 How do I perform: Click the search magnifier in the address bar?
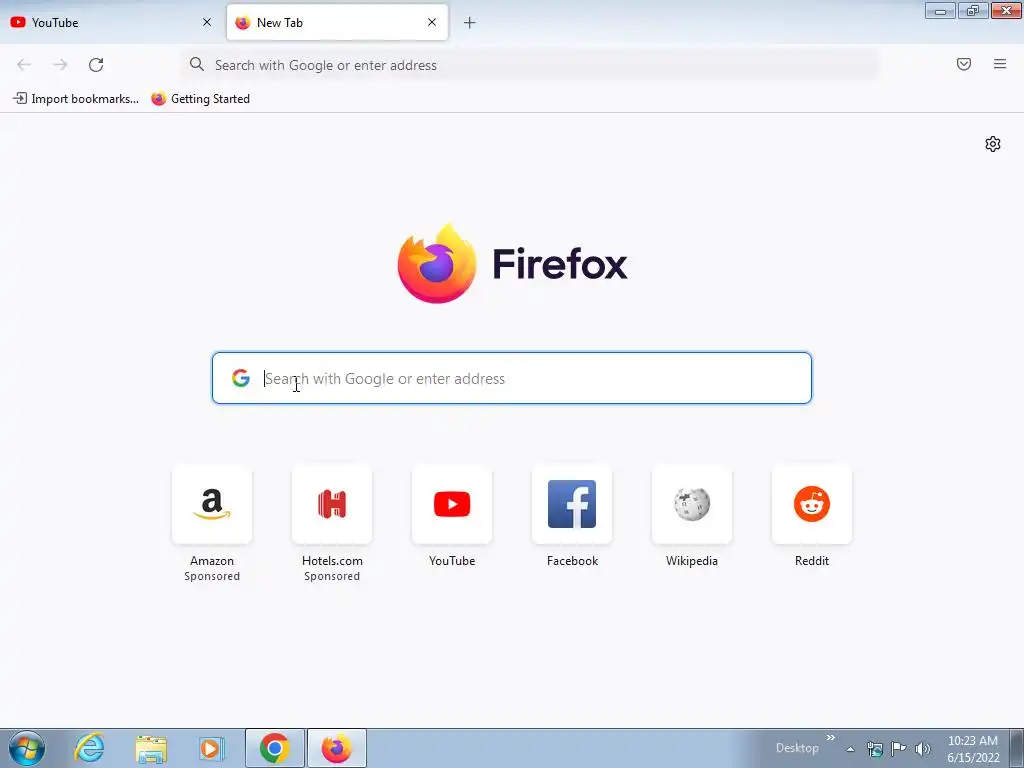coord(197,64)
